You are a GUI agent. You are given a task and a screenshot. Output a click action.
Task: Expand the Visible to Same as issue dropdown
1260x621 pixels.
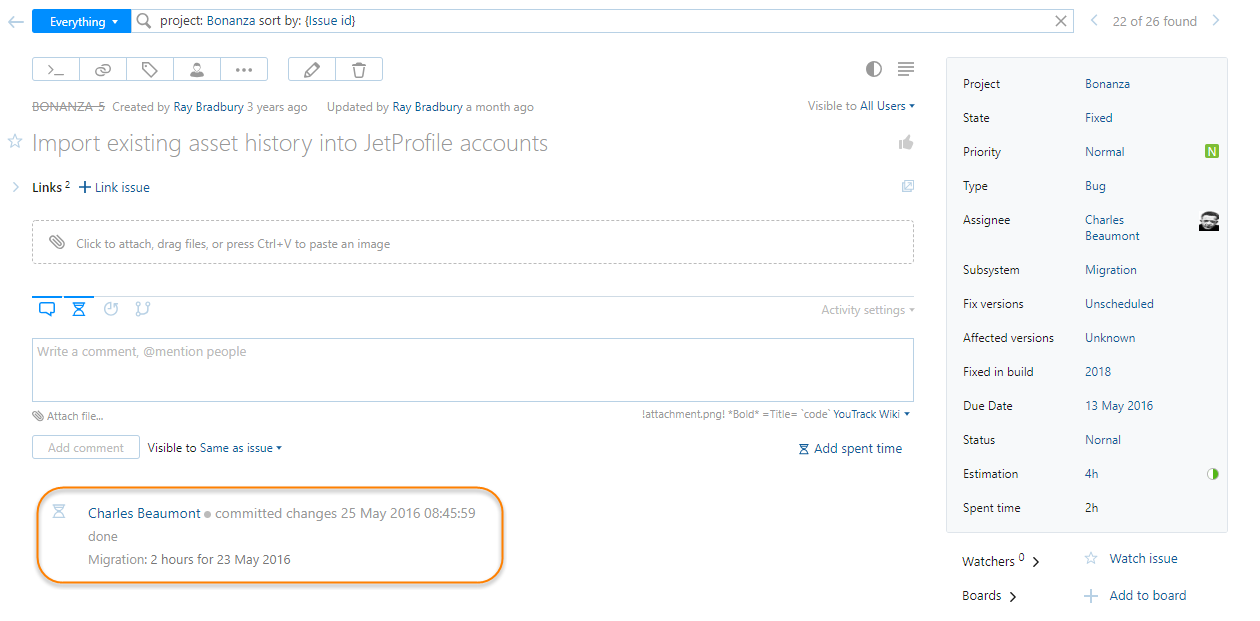click(x=214, y=447)
